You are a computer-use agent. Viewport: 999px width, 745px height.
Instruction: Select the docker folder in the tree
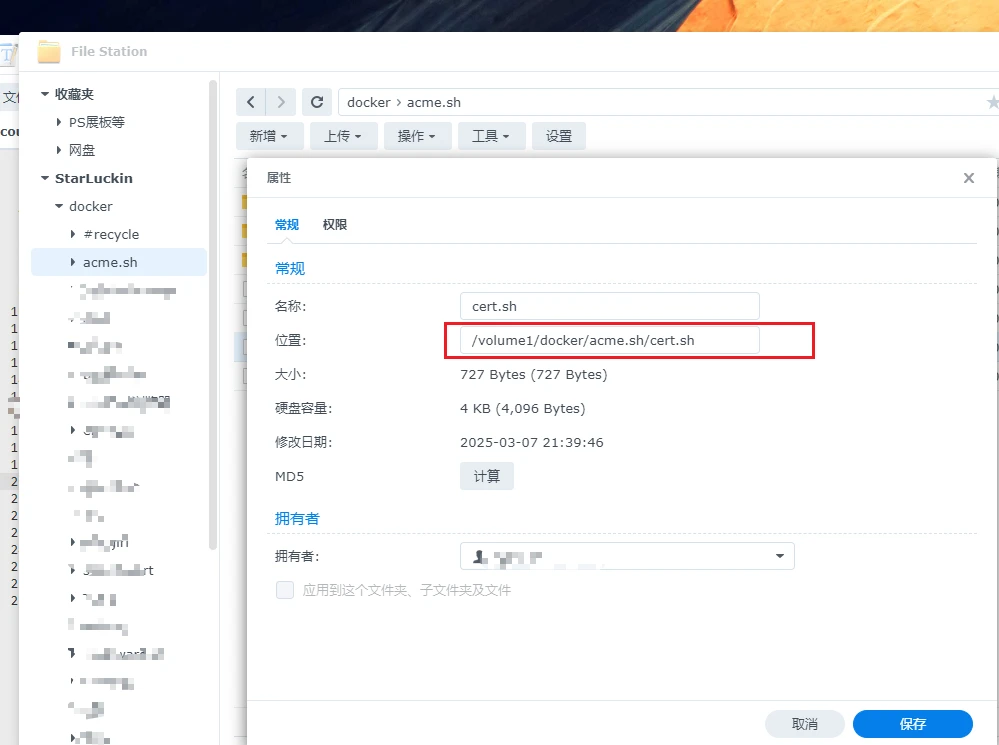(90, 206)
